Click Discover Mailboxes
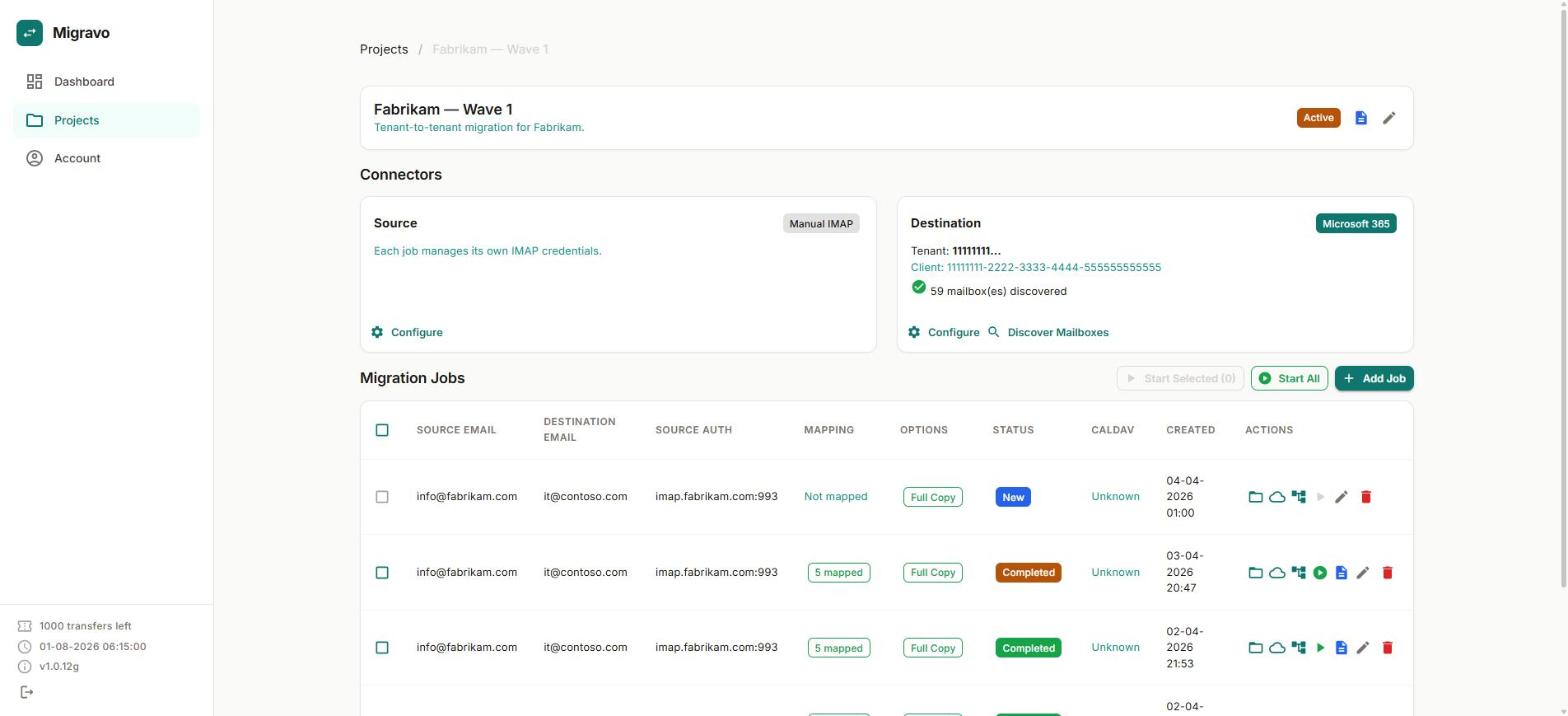The width and height of the screenshot is (1568, 716). coord(1048,332)
